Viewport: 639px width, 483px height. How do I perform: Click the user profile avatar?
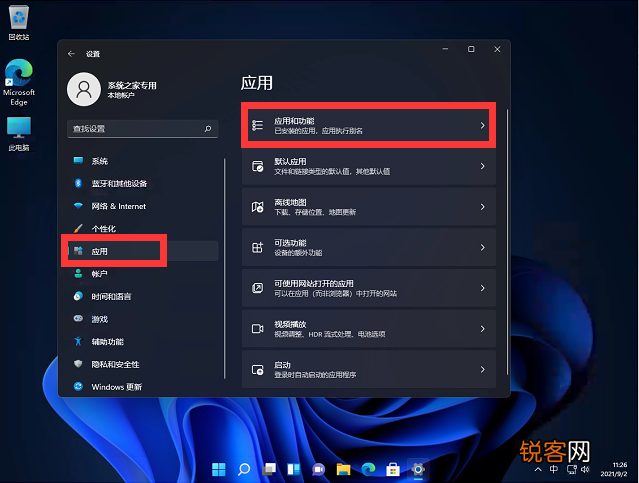click(x=84, y=89)
